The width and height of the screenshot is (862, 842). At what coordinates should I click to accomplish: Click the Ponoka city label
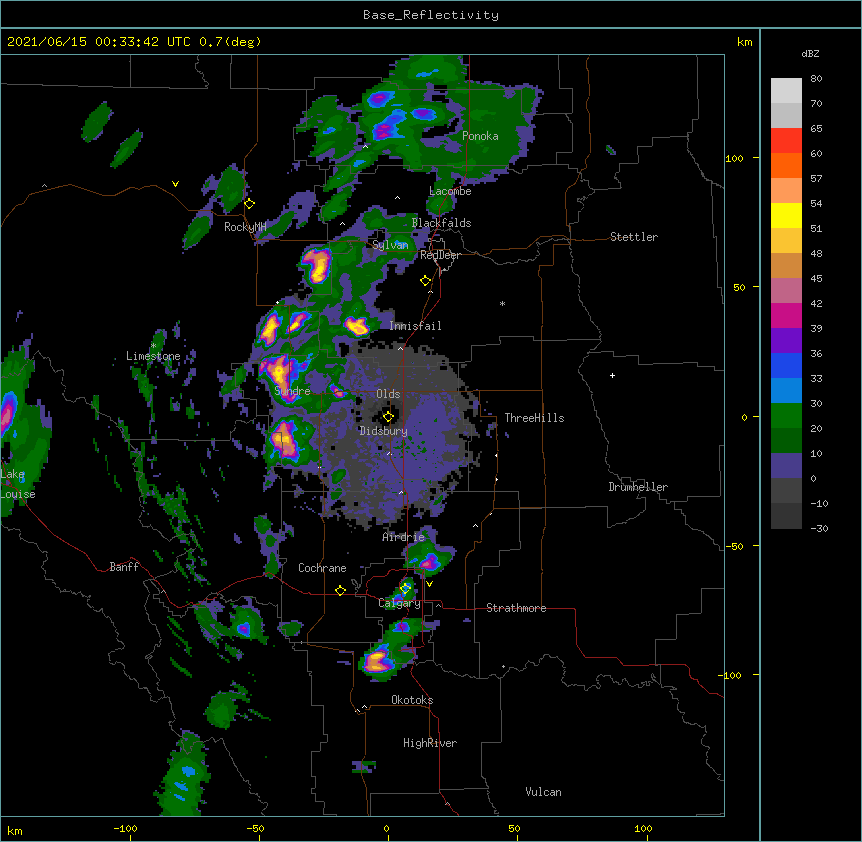point(480,136)
